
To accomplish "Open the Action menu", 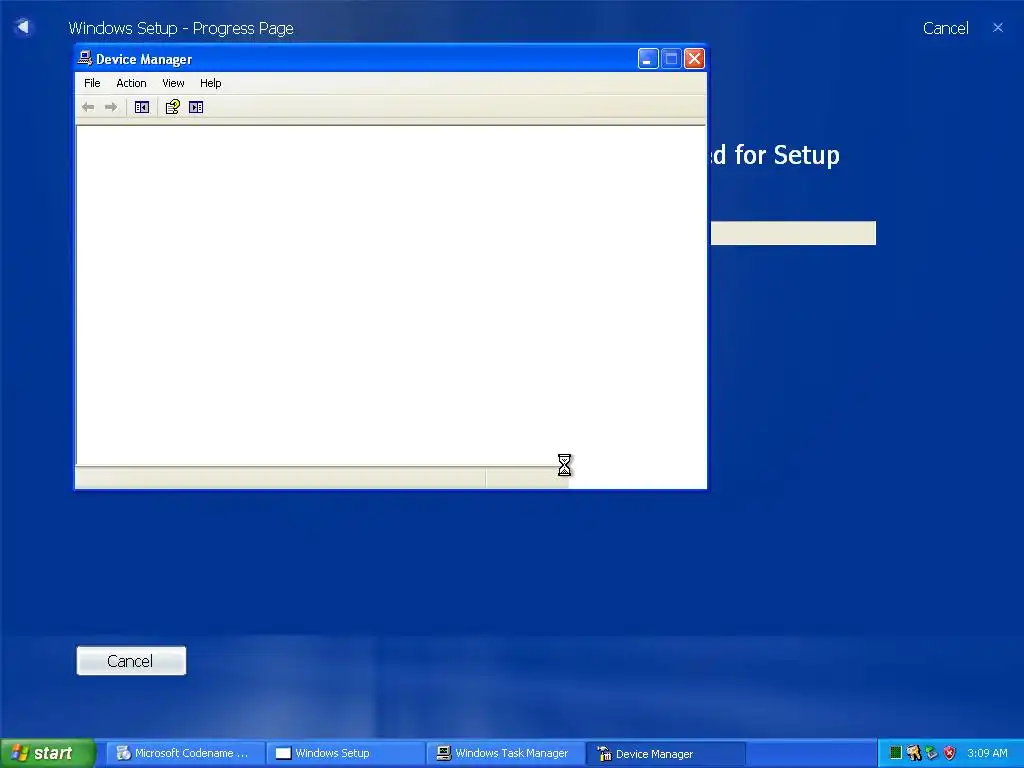I will coord(131,83).
